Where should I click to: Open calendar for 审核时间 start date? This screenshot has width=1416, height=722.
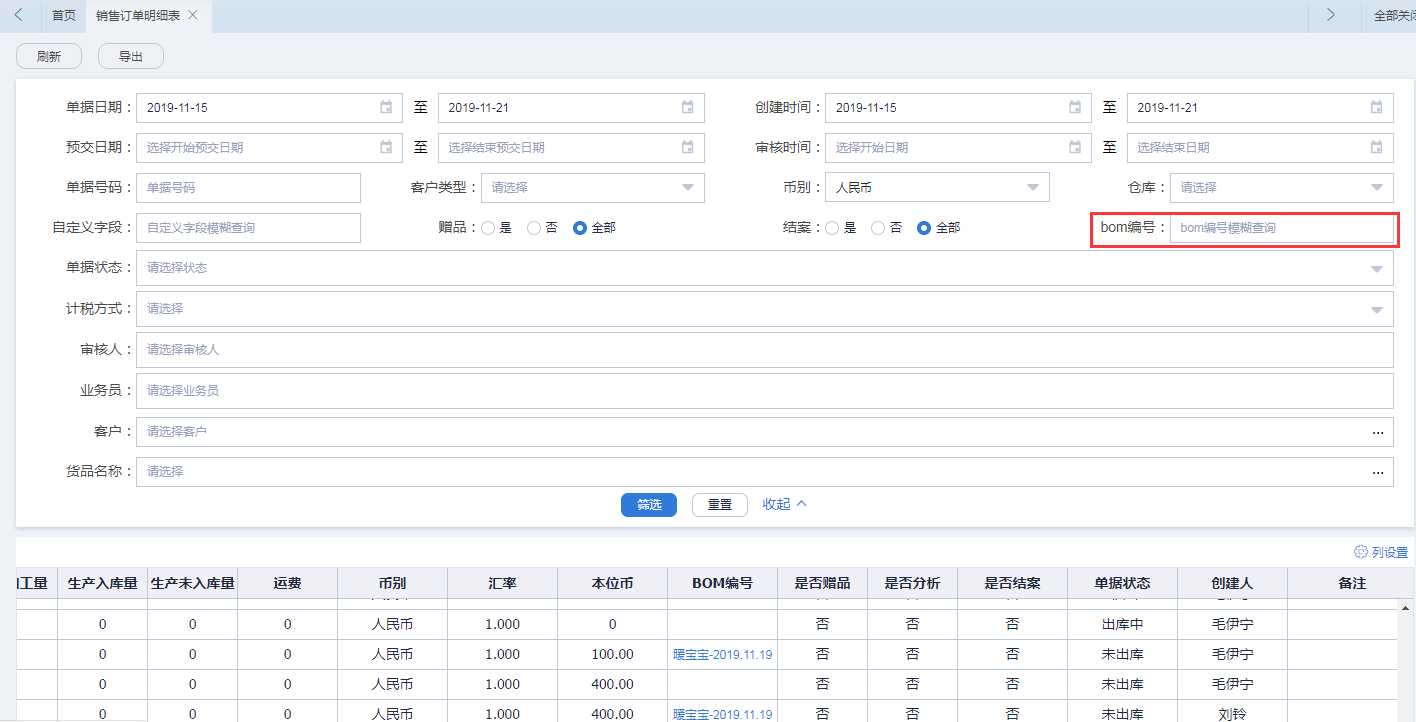click(1075, 148)
